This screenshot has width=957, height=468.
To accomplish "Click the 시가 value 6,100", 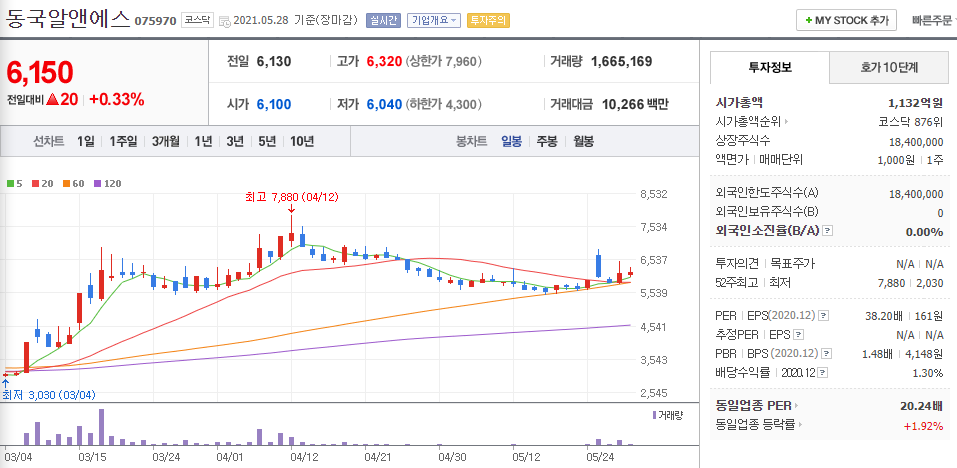I will click(x=274, y=104).
